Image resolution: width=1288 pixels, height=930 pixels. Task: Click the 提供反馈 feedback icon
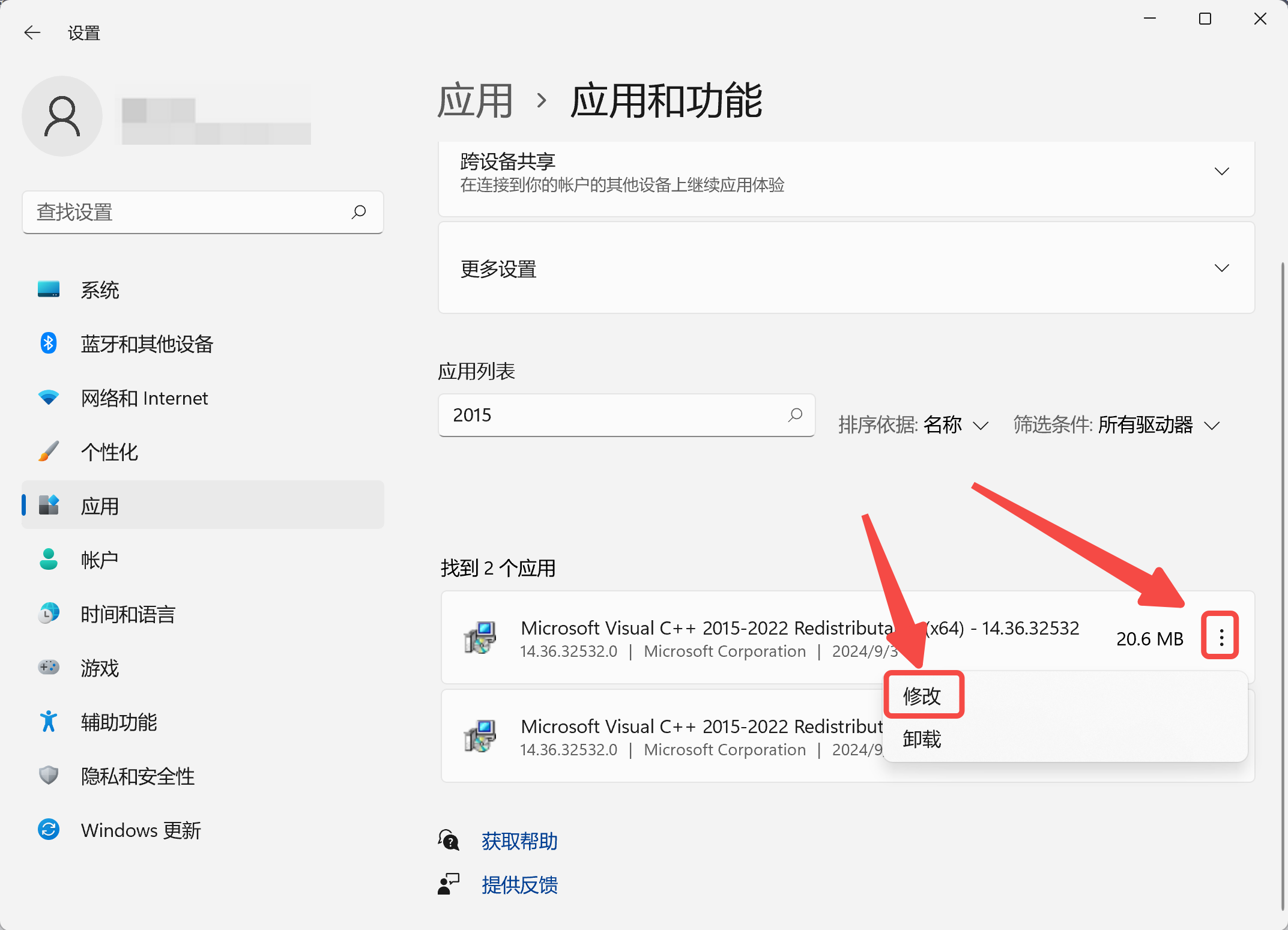pyautogui.click(x=449, y=884)
